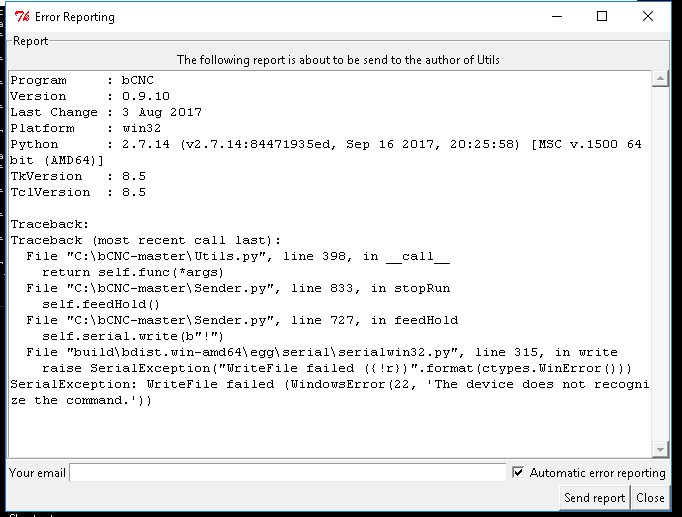Click the 'Report' frame label

(x=30, y=41)
